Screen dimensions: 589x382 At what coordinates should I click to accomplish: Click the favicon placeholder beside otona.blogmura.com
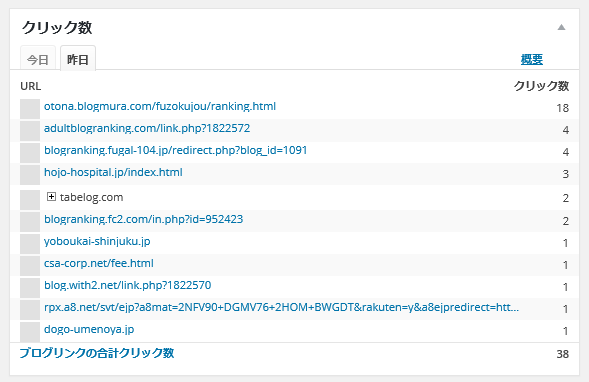(30, 109)
